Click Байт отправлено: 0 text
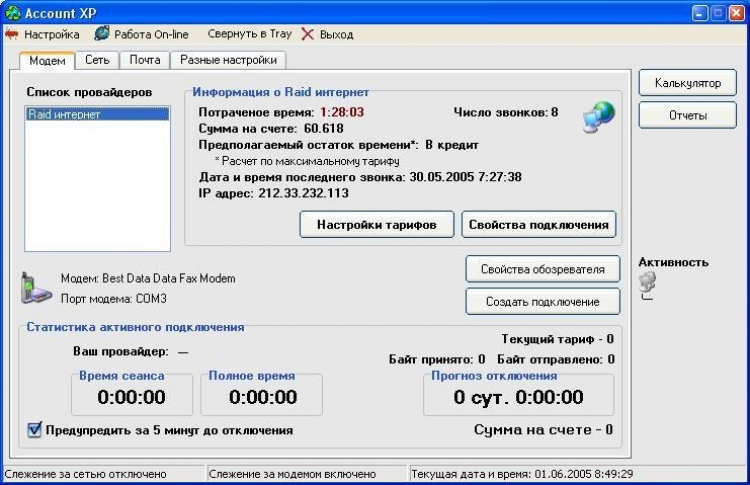Viewport: 750px width, 485px height. (556, 359)
